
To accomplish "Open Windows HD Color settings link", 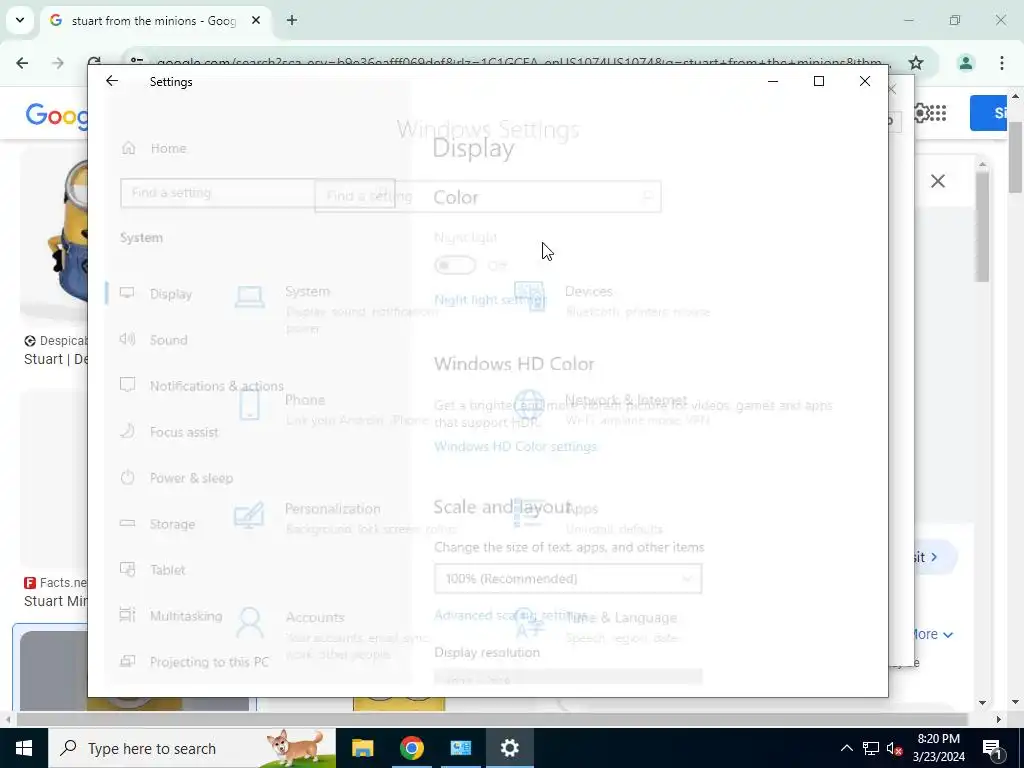I will (515, 447).
